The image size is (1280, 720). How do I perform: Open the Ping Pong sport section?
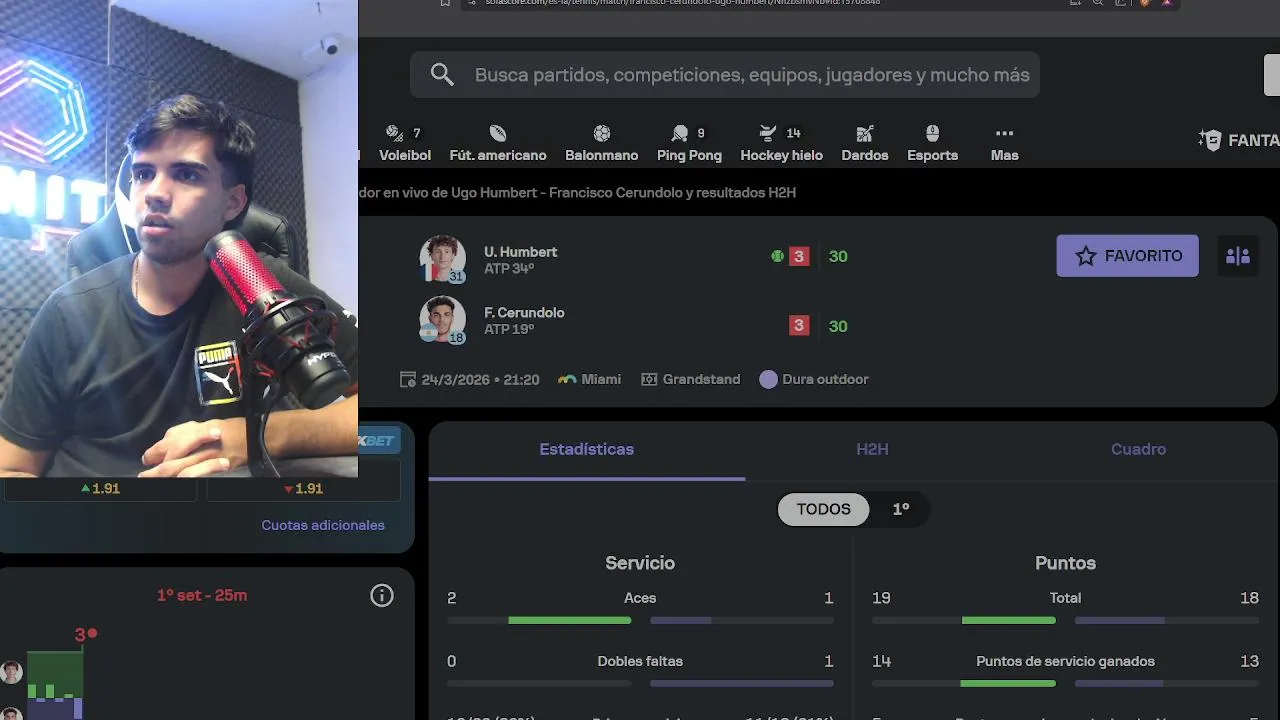click(x=689, y=144)
